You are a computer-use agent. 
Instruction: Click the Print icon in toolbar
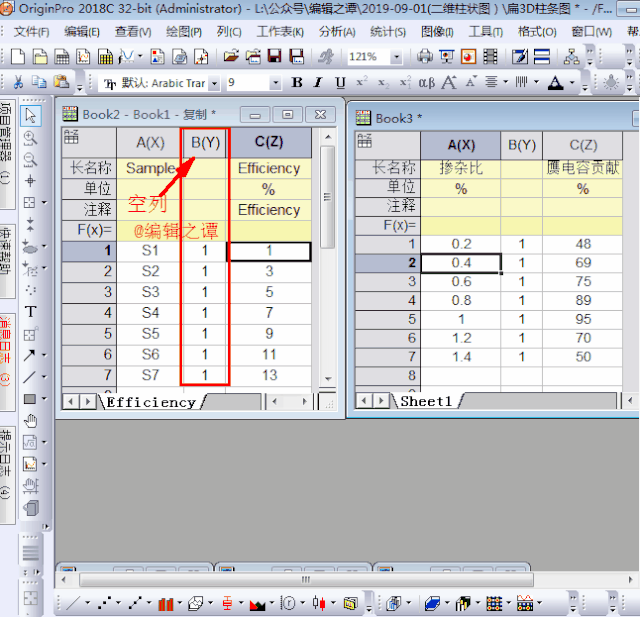pos(425,57)
